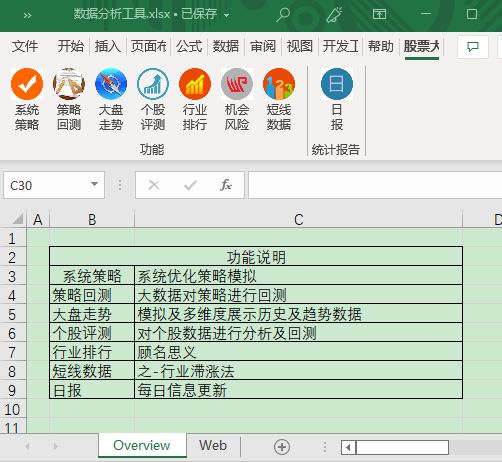Confirm formula entry with checkmark button
Screen dimensions: 502x462
tap(190, 185)
